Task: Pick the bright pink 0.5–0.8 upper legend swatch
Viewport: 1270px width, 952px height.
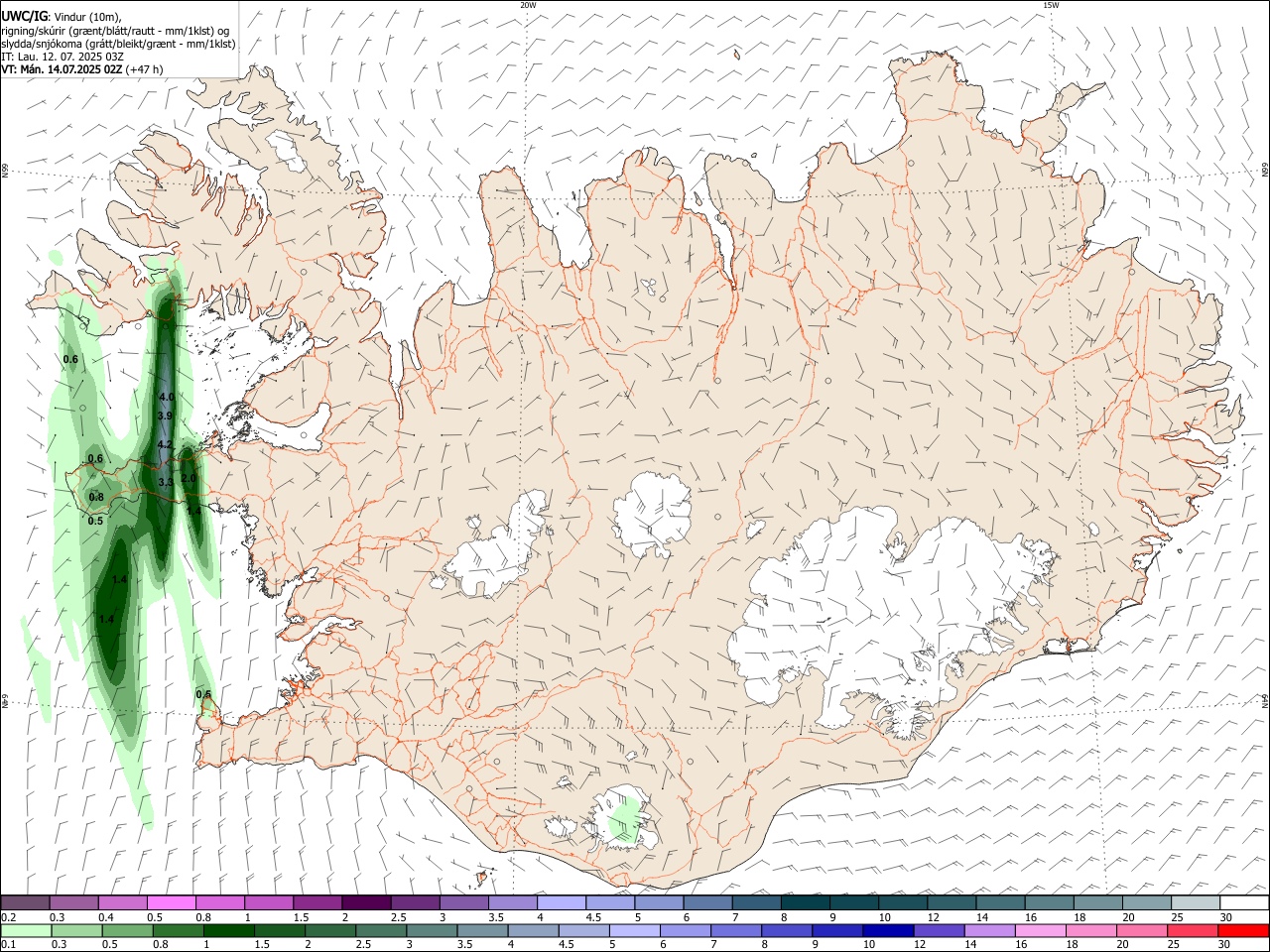Action: pyautogui.click(x=171, y=902)
